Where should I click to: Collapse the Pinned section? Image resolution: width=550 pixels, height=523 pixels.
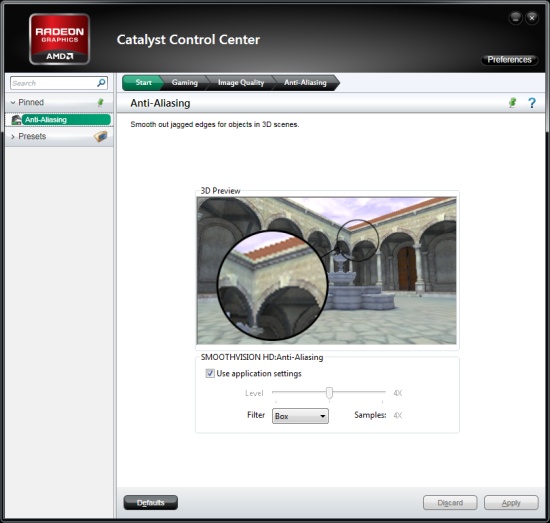point(13,102)
